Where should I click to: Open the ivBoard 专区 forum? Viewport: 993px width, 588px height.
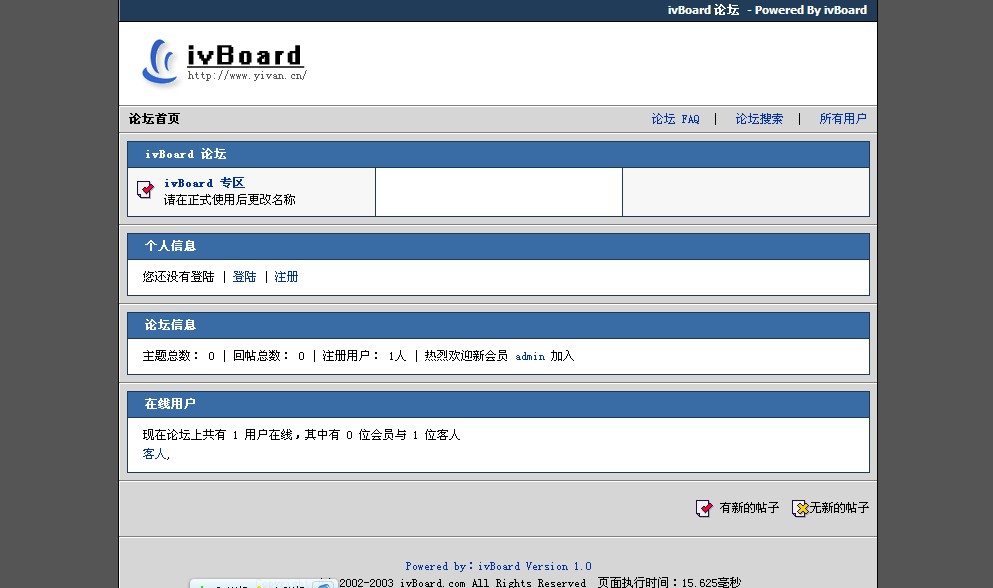(204, 183)
